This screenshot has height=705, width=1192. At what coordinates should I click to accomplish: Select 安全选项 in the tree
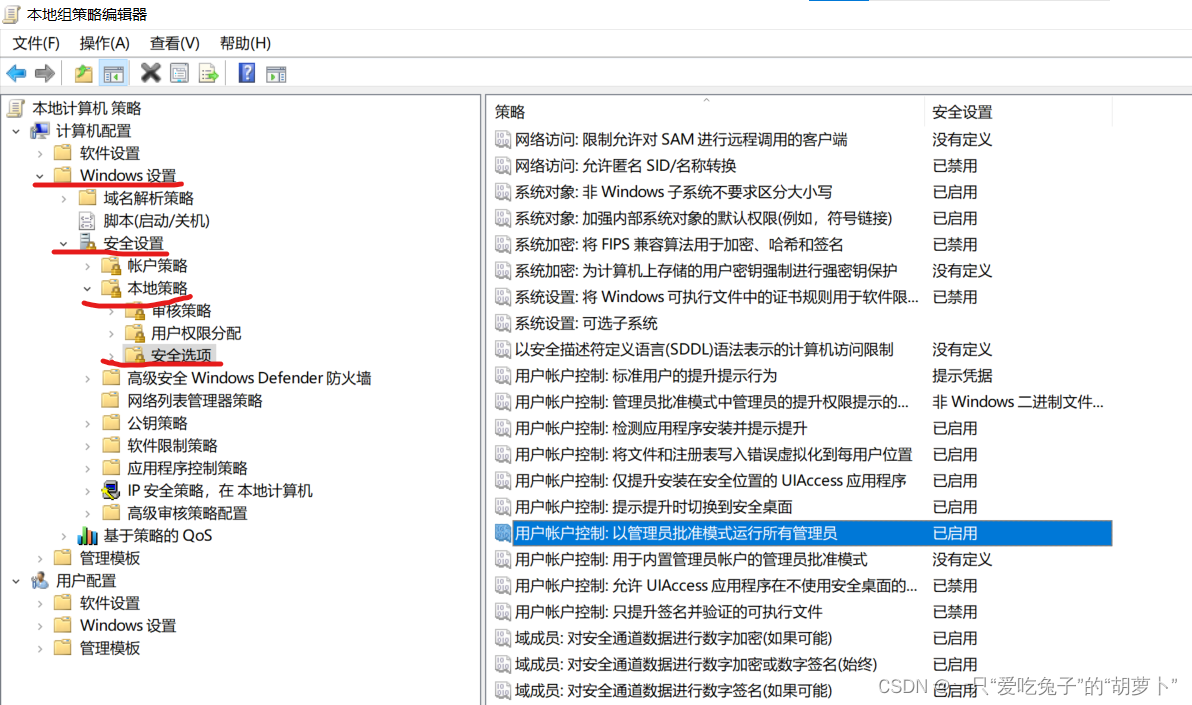click(181, 355)
